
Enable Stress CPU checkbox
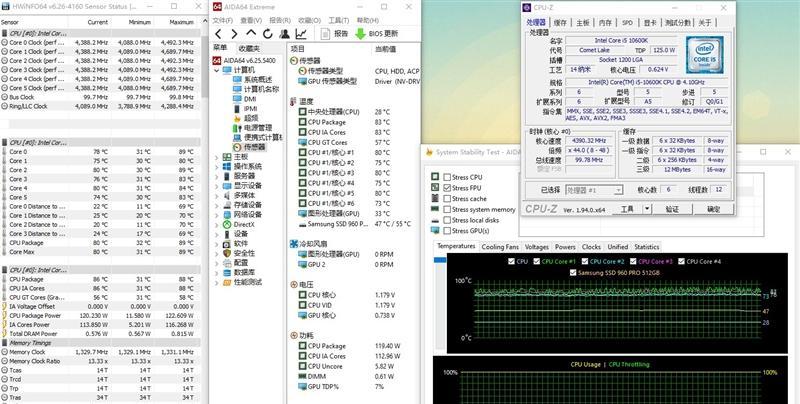[x=447, y=177]
